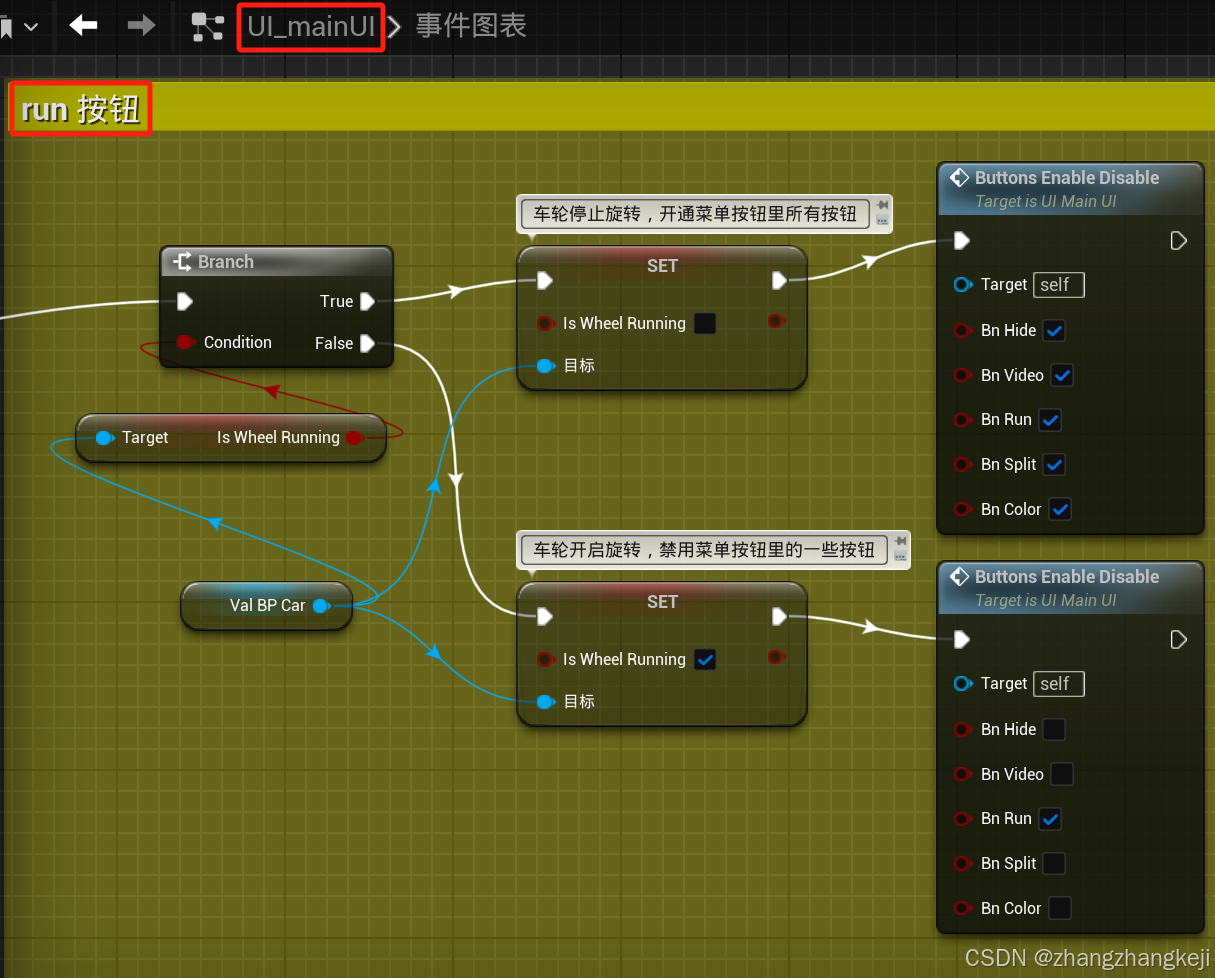Click the blueprint graph icon in breadcrumb
Screen dimensions: 1215x978
(x=208, y=27)
